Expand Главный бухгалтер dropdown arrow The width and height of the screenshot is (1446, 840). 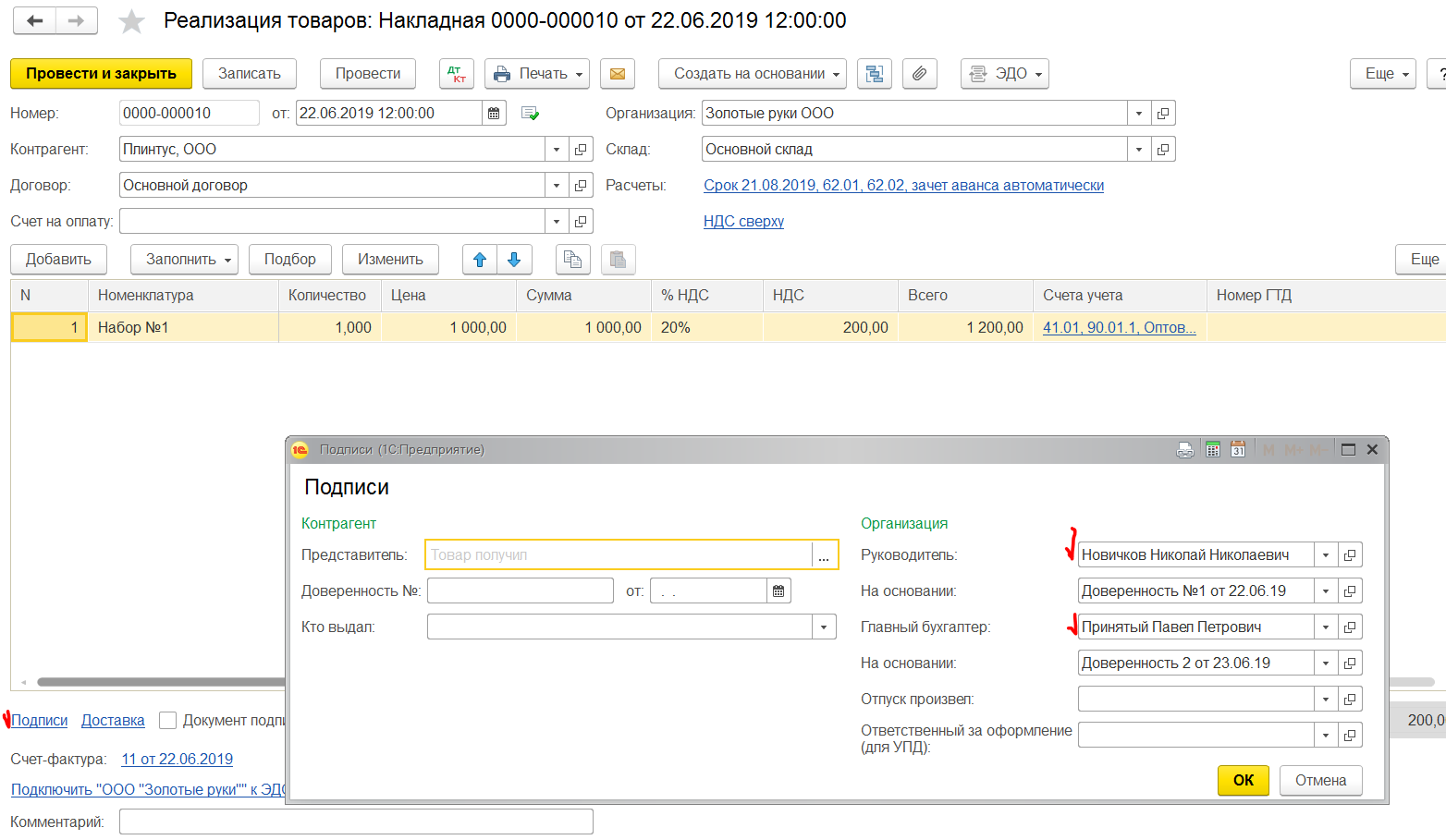[1326, 627]
